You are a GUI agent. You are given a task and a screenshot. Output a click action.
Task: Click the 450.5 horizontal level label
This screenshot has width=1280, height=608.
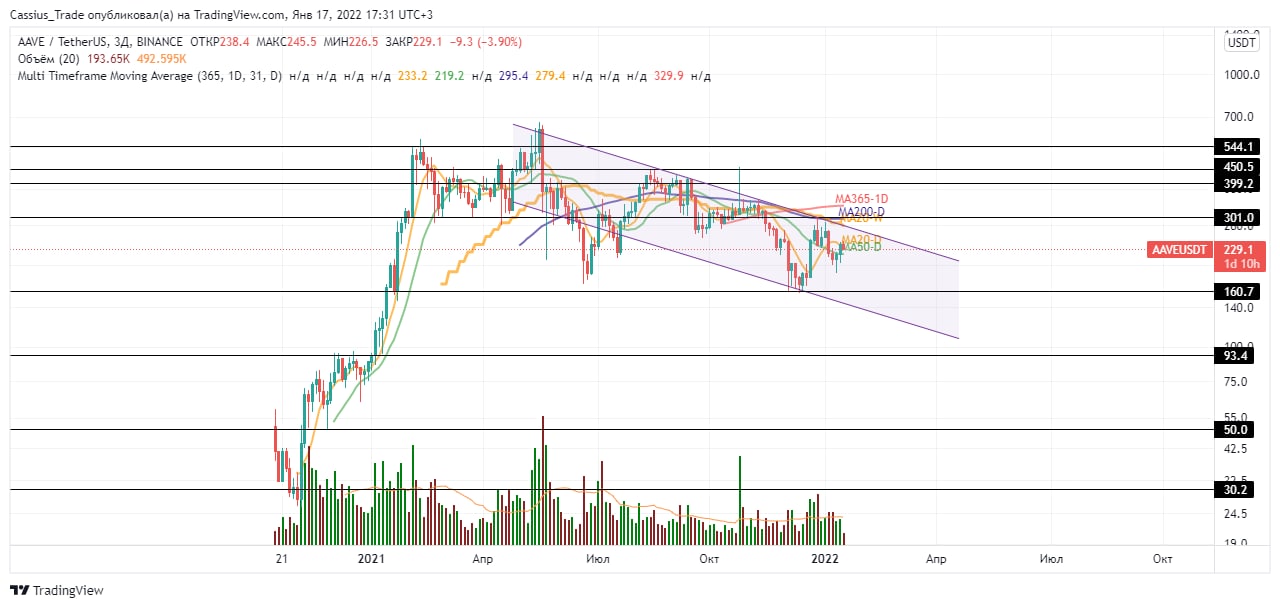click(1238, 169)
